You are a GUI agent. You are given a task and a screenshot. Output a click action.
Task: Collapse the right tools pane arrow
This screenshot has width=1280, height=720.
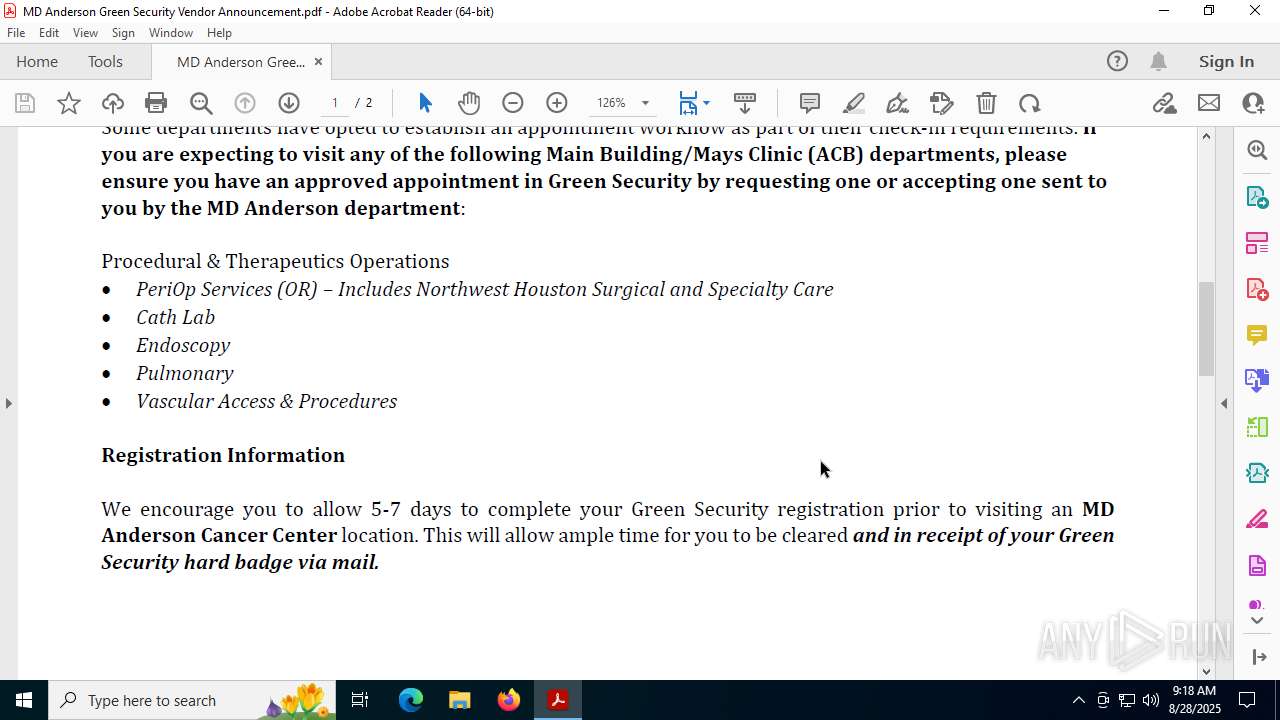pos(1257,657)
